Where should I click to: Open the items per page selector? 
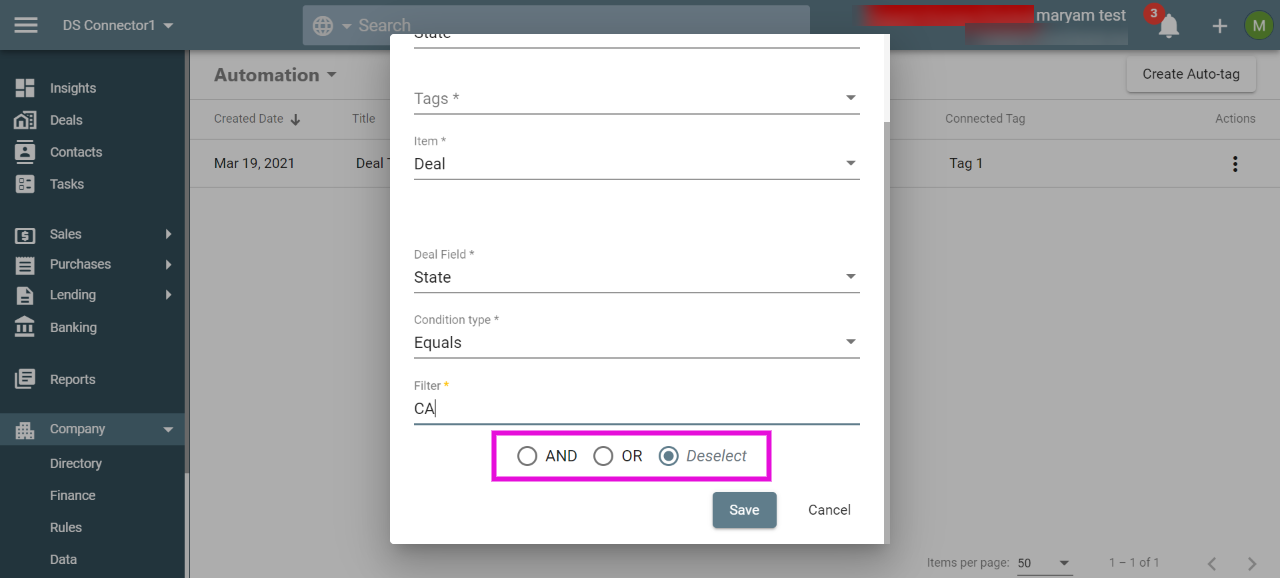point(1044,563)
